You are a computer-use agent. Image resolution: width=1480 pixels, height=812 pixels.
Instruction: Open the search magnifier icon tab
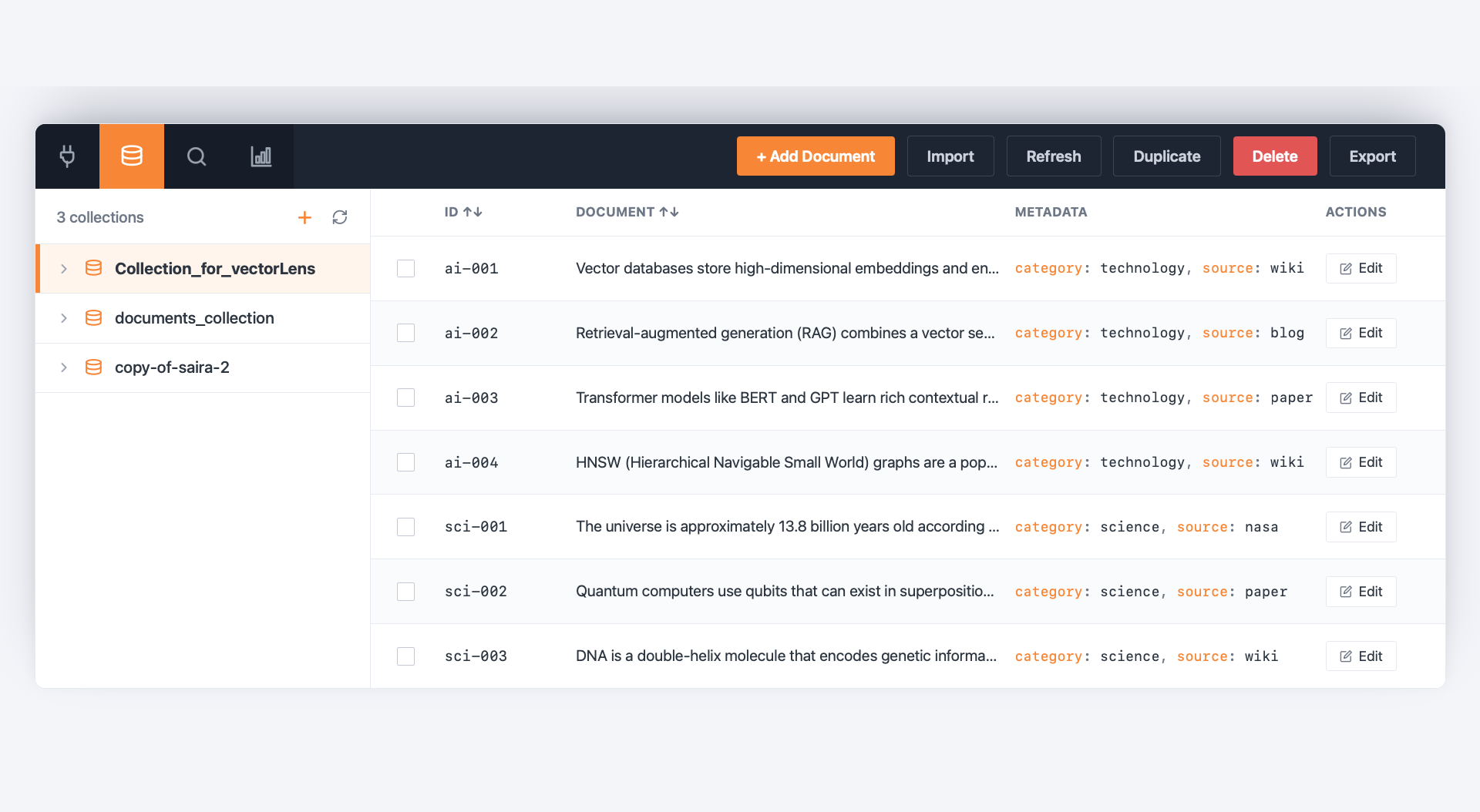coord(197,156)
